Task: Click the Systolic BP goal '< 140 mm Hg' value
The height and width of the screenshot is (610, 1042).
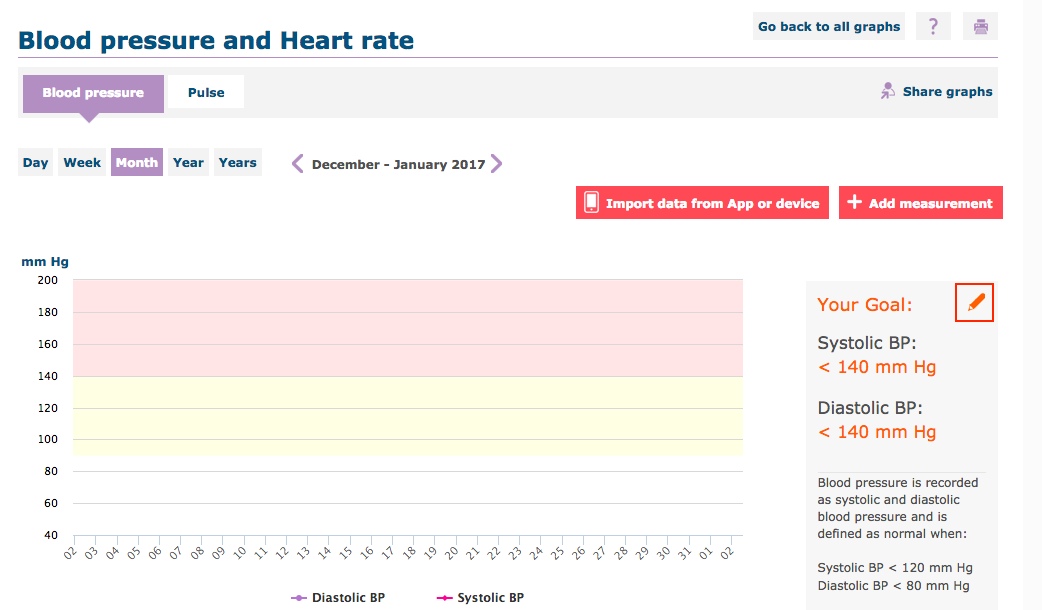Action: pyautogui.click(x=877, y=367)
